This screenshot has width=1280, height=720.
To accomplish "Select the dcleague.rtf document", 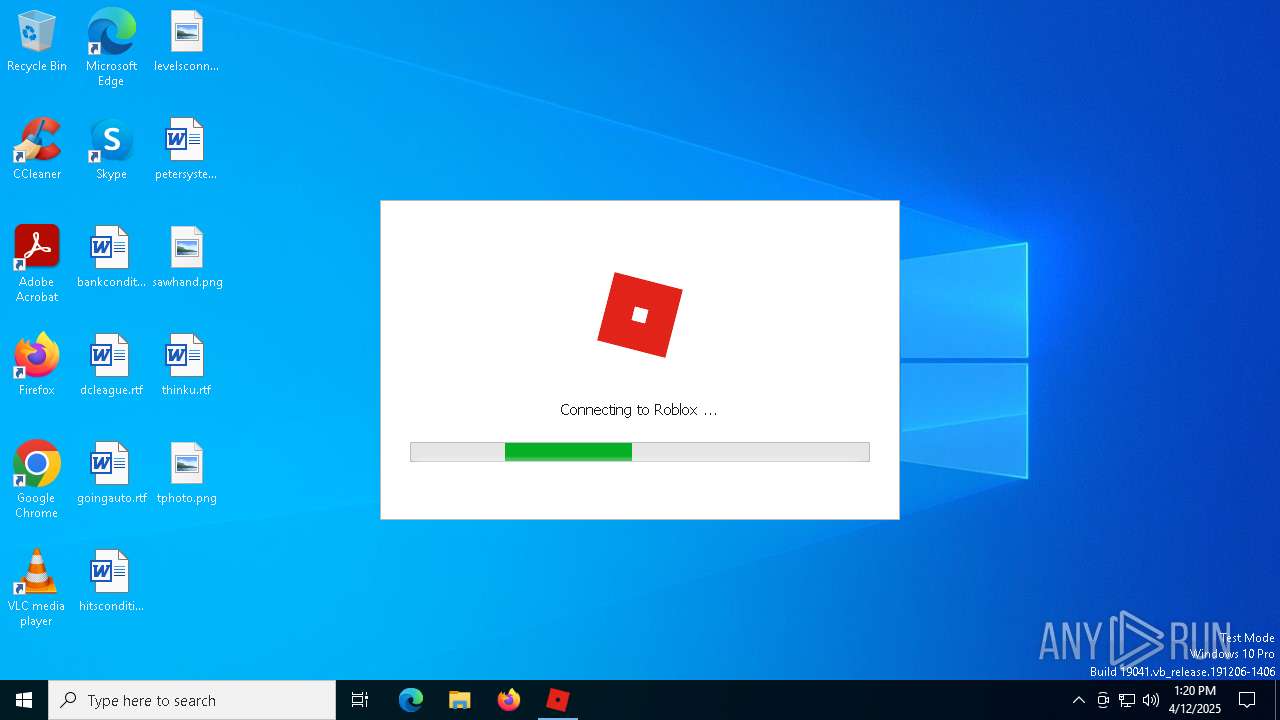I will point(111,366).
